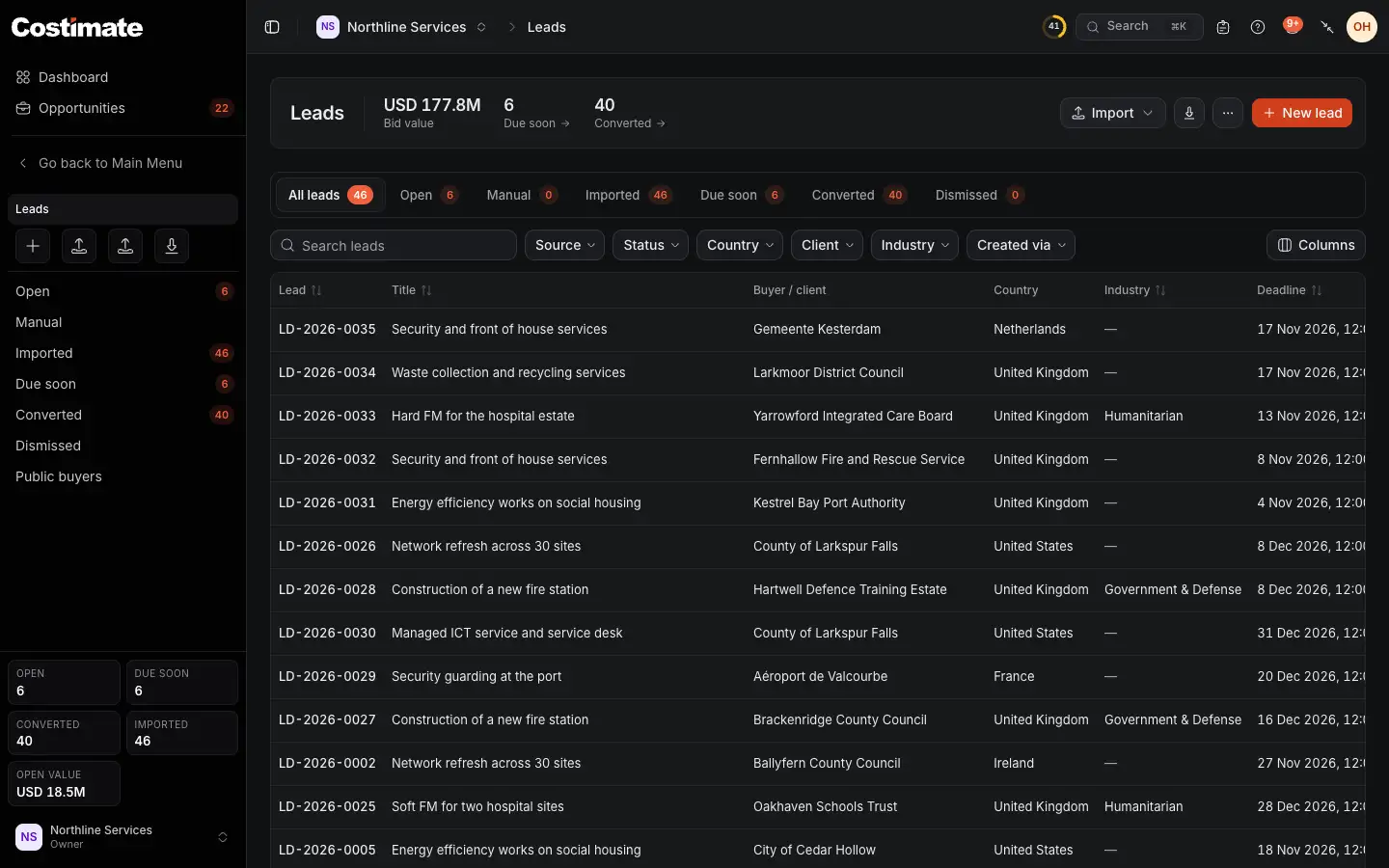Open the OH user avatar menu
Screen dimensions: 1389x868
pyautogui.click(x=1362, y=27)
